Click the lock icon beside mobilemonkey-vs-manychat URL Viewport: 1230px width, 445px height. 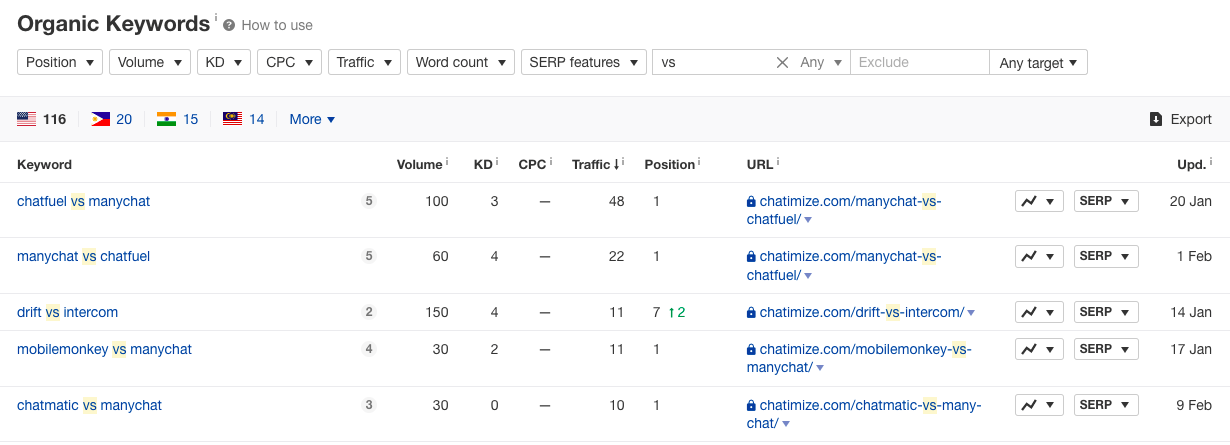[751, 350]
